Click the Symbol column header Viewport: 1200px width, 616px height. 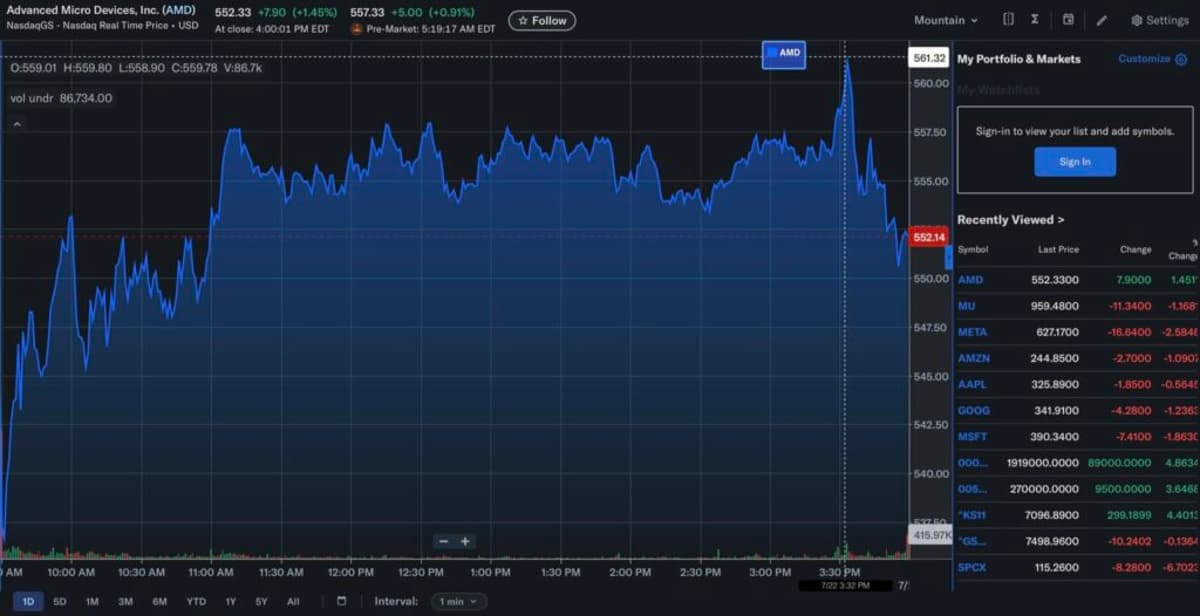point(972,249)
